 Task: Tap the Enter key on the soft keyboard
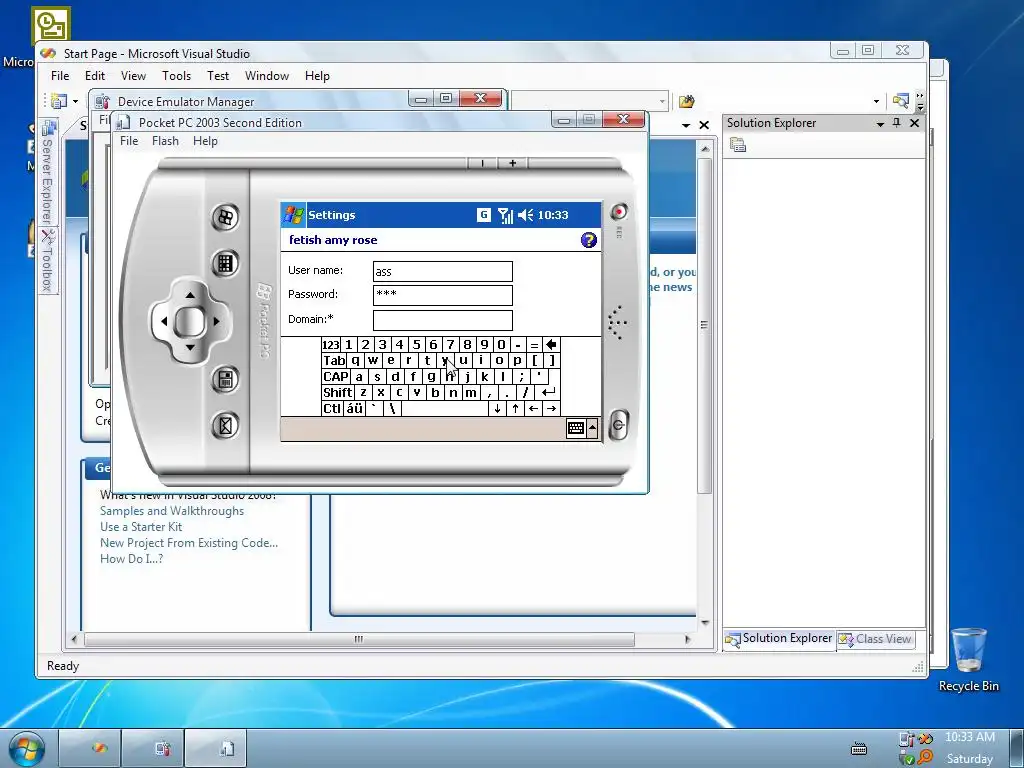pos(548,392)
